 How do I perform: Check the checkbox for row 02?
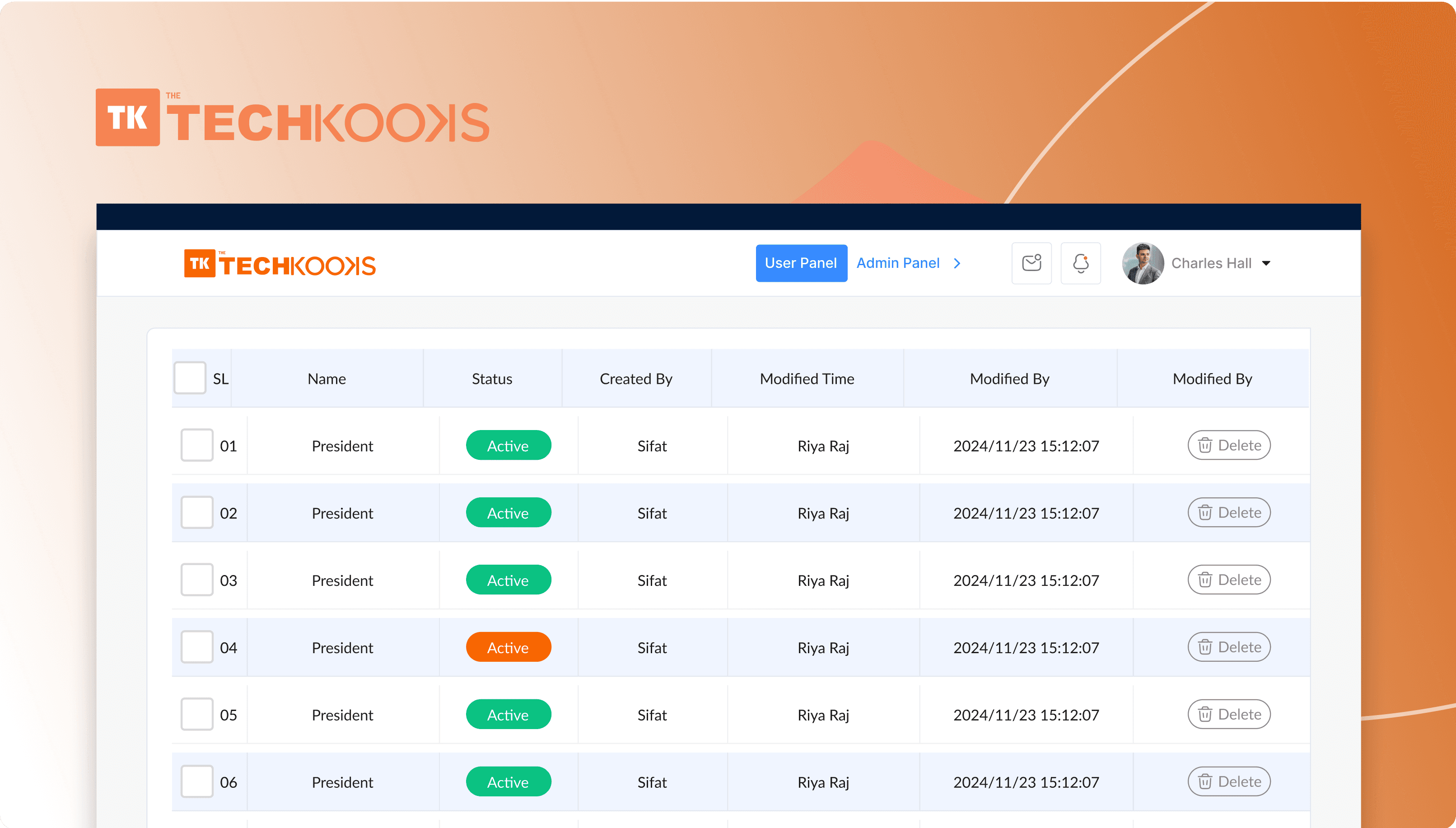[197, 512]
